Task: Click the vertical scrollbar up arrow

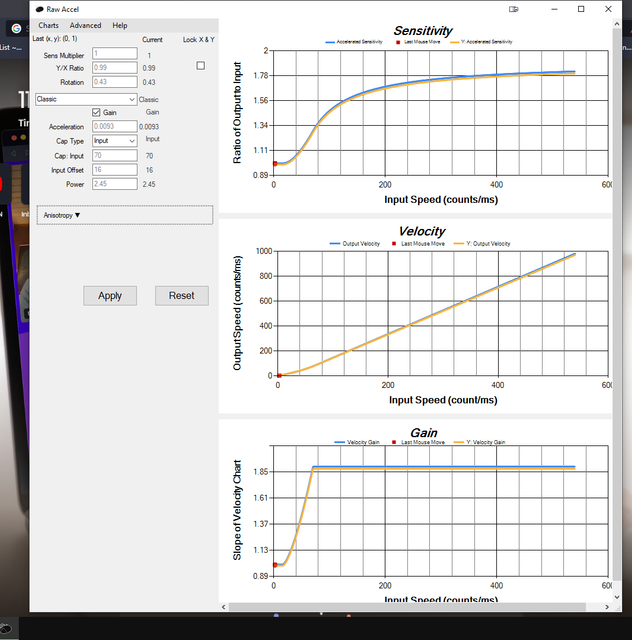Action: (x=616, y=24)
